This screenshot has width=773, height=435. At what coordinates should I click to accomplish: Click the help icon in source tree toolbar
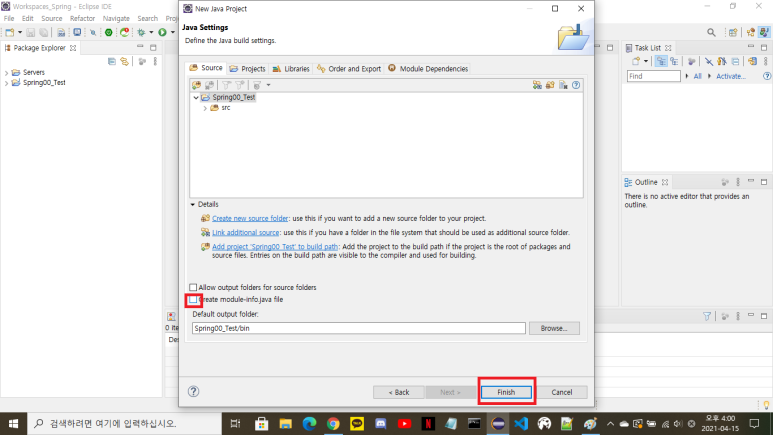[x=576, y=85]
